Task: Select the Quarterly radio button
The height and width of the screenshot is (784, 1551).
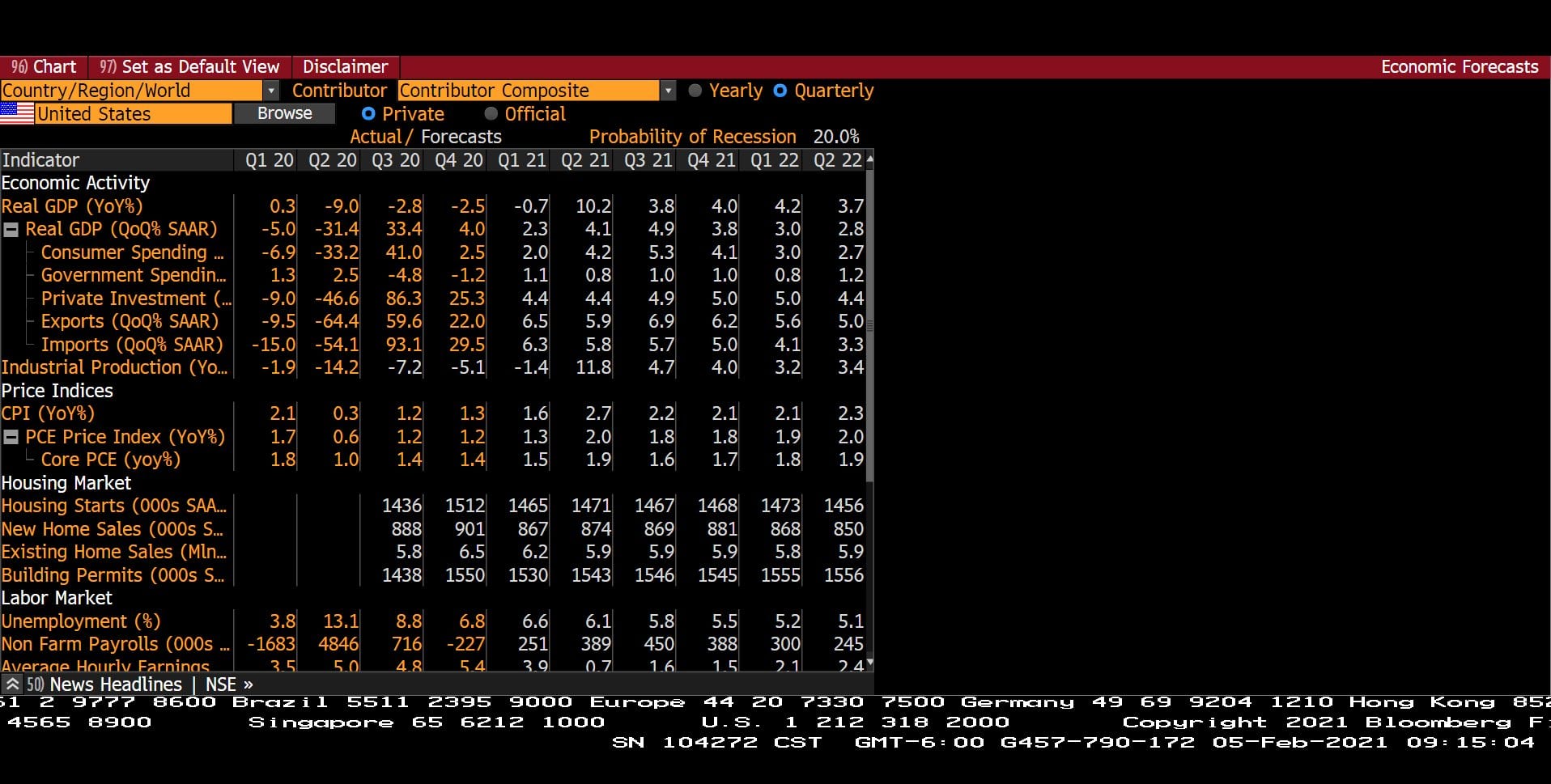Action: tap(780, 91)
